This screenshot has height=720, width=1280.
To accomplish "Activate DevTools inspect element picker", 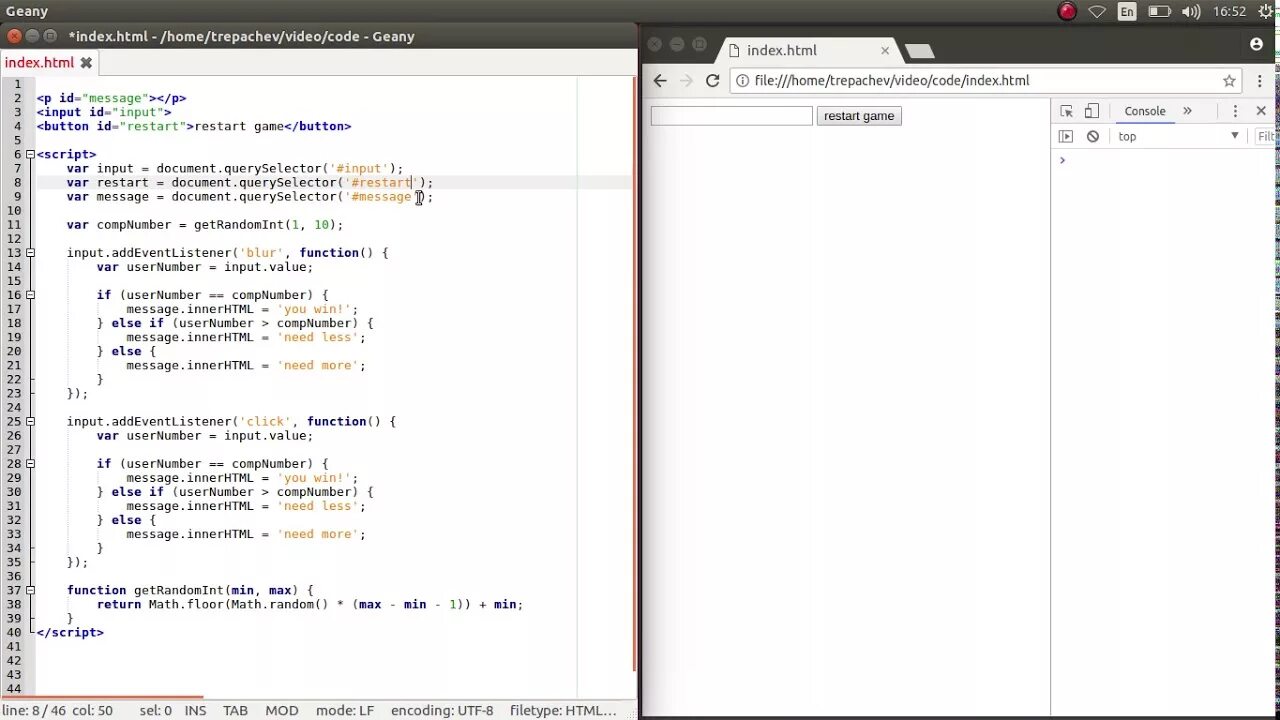I will [1066, 111].
